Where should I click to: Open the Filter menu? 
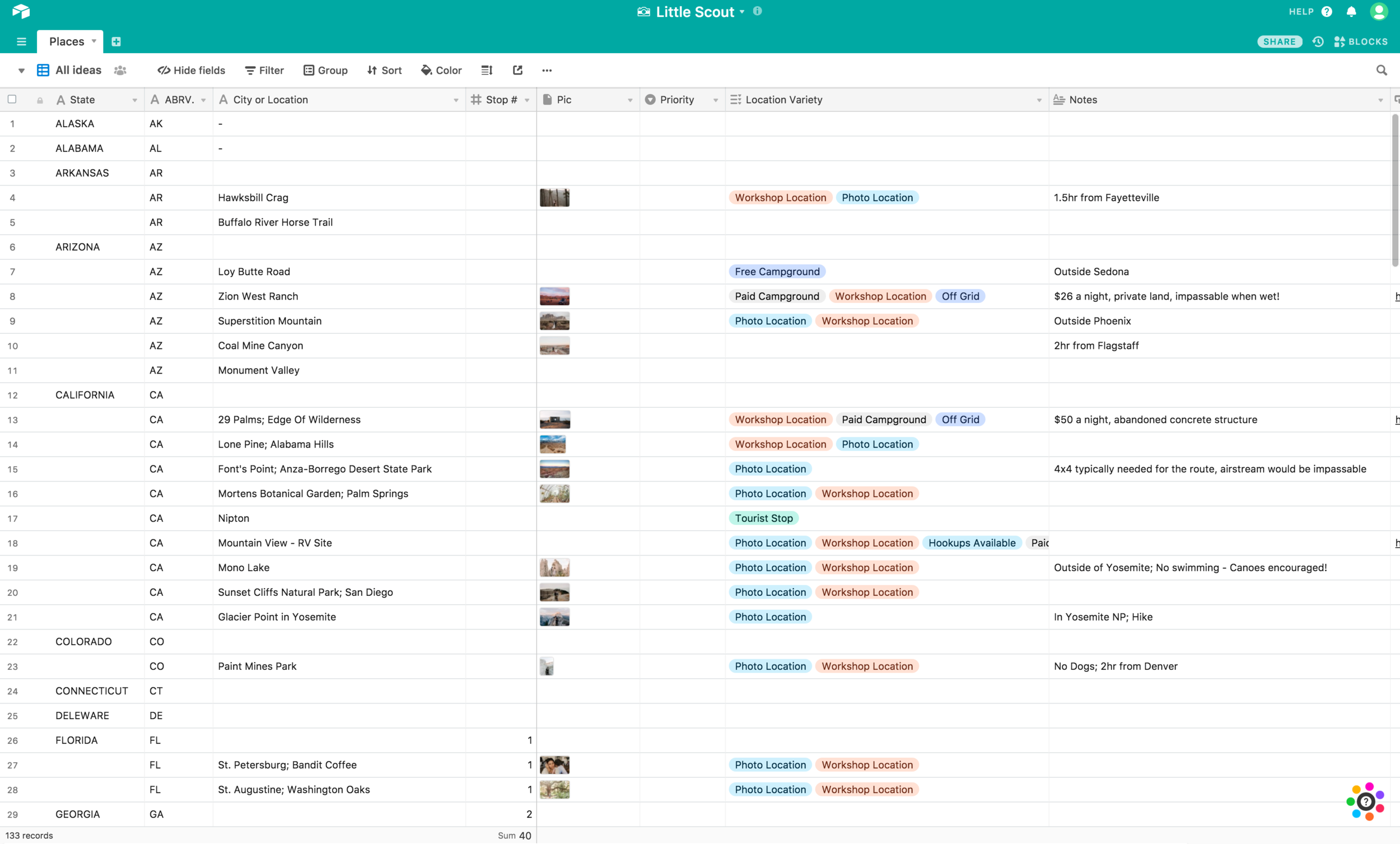coord(264,70)
